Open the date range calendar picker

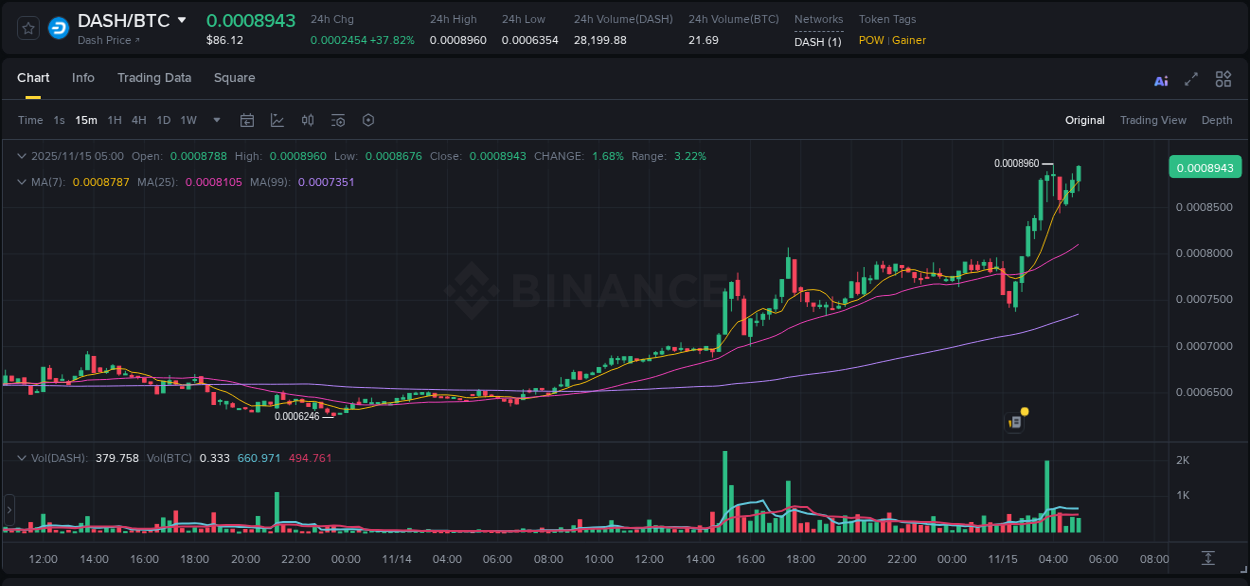[247, 120]
